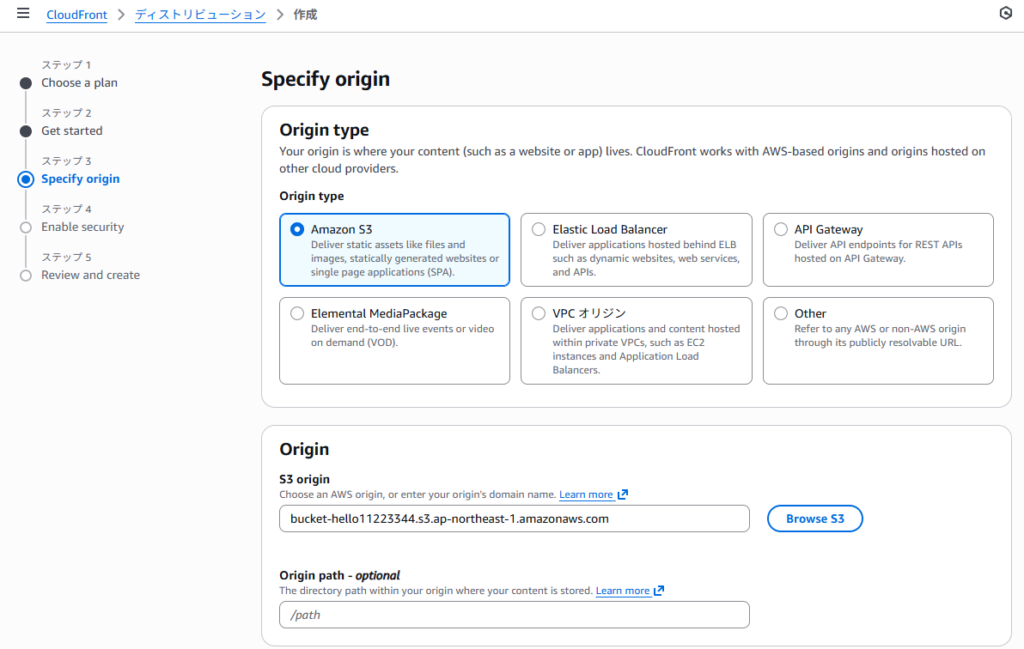The width and height of the screenshot is (1024, 649).
Task: Go to CloudFront breadcrumb link
Action: (x=77, y=15)
